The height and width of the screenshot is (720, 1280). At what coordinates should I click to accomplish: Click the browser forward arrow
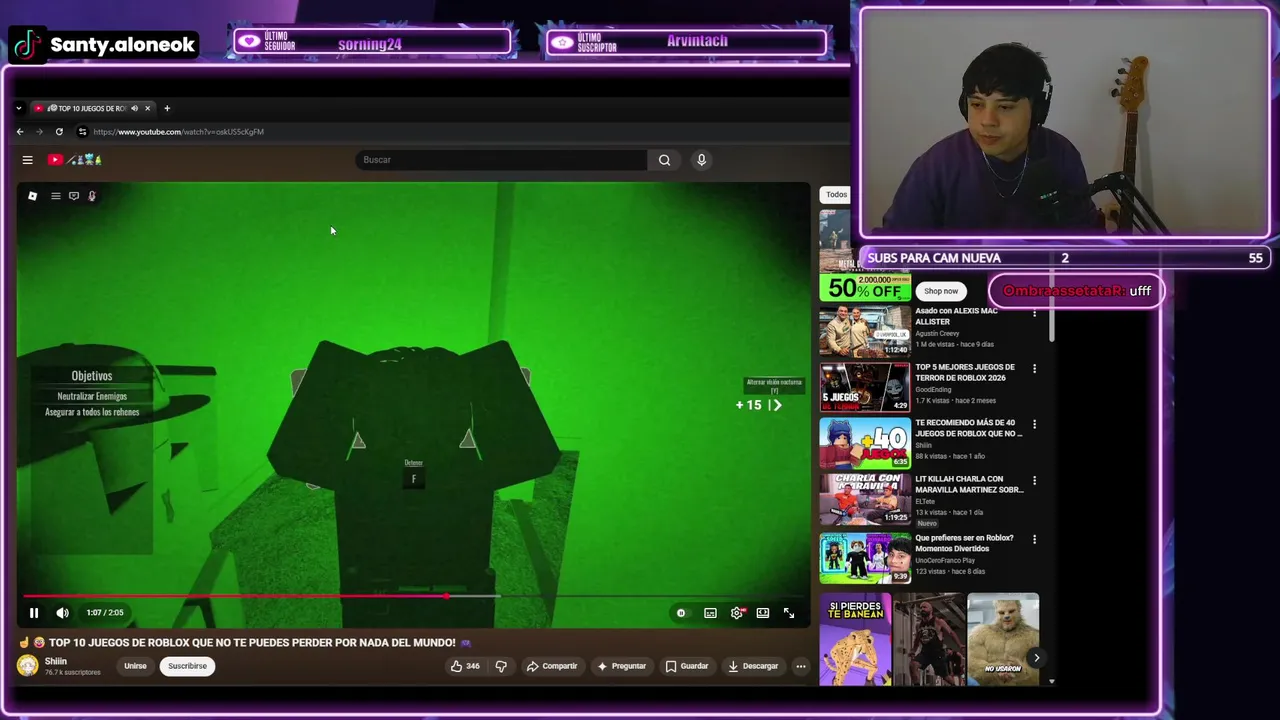tap(40, 132)
